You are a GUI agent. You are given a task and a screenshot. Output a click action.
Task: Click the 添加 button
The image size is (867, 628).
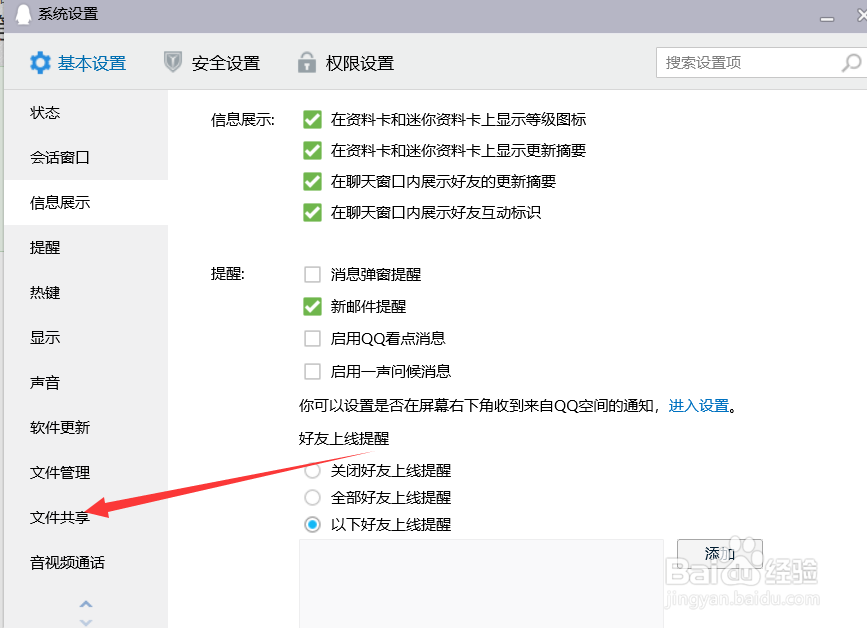[719, 552]
